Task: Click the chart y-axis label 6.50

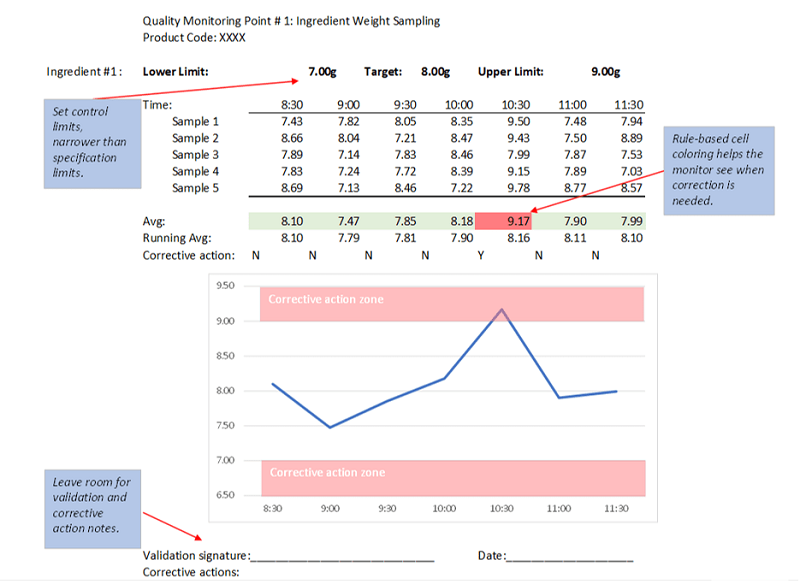Action: pyautogui.click(x=225, y=495)
